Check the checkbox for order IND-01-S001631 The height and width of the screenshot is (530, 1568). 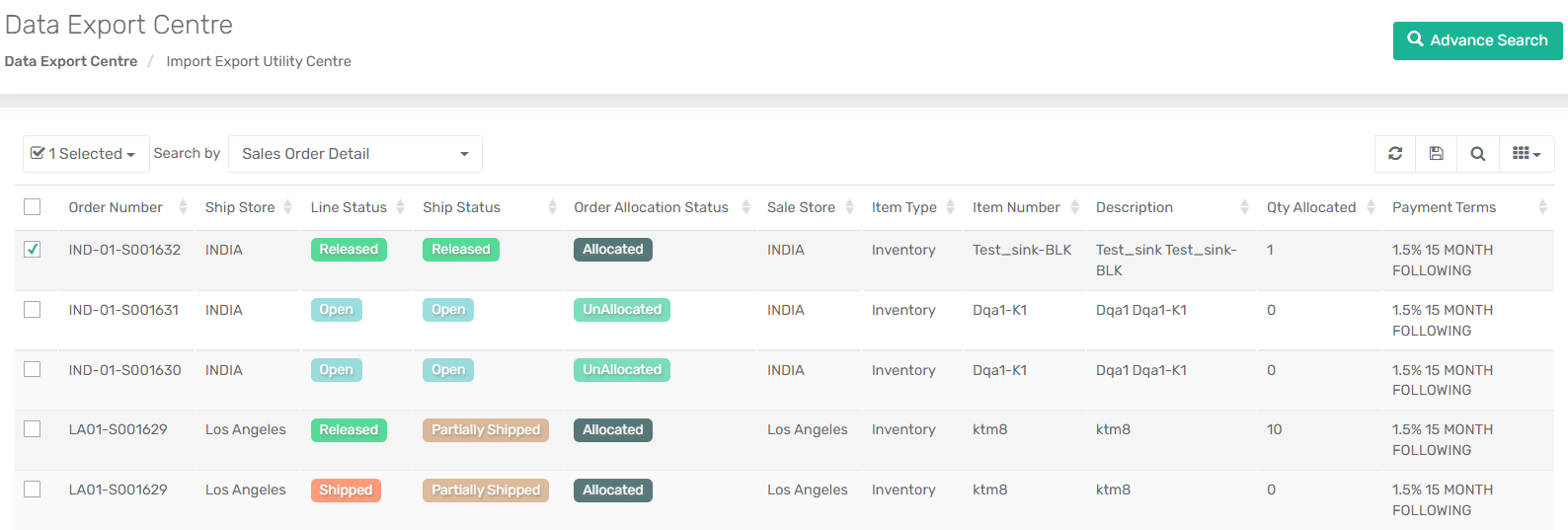coord(33,309)
